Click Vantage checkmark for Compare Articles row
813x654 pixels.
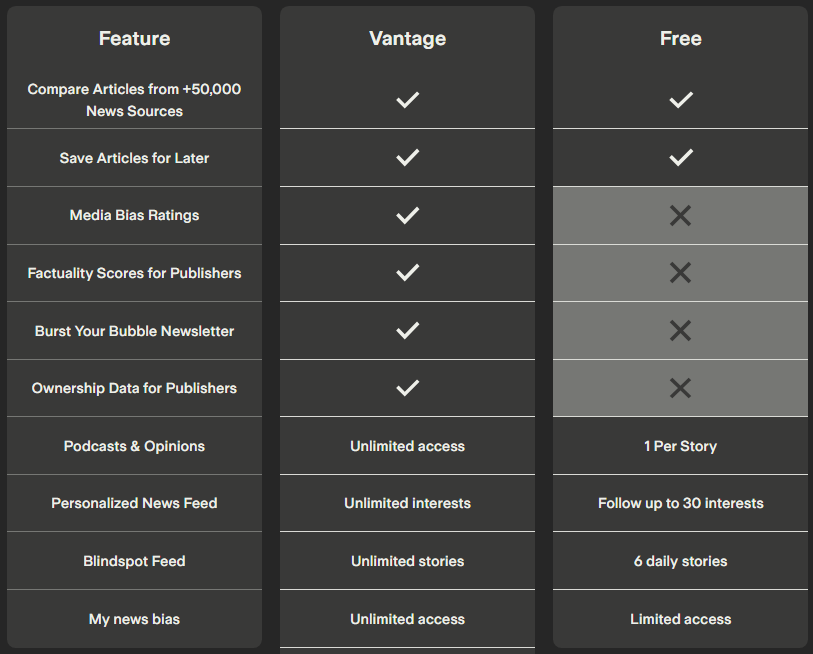408,100
